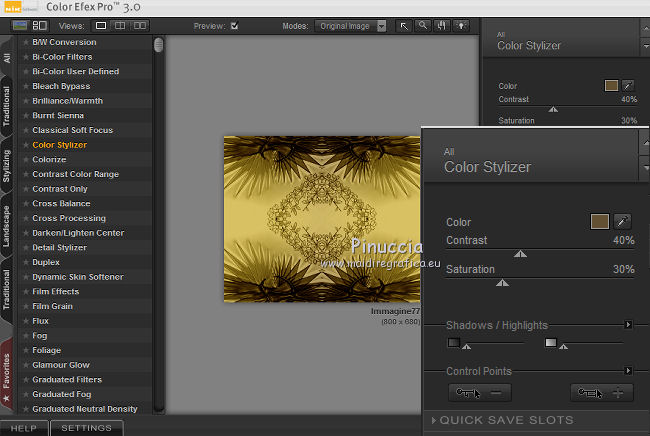Select the zoom magnifier tool
The width and height of the screenshot is (650, 436).
point(422,26)
